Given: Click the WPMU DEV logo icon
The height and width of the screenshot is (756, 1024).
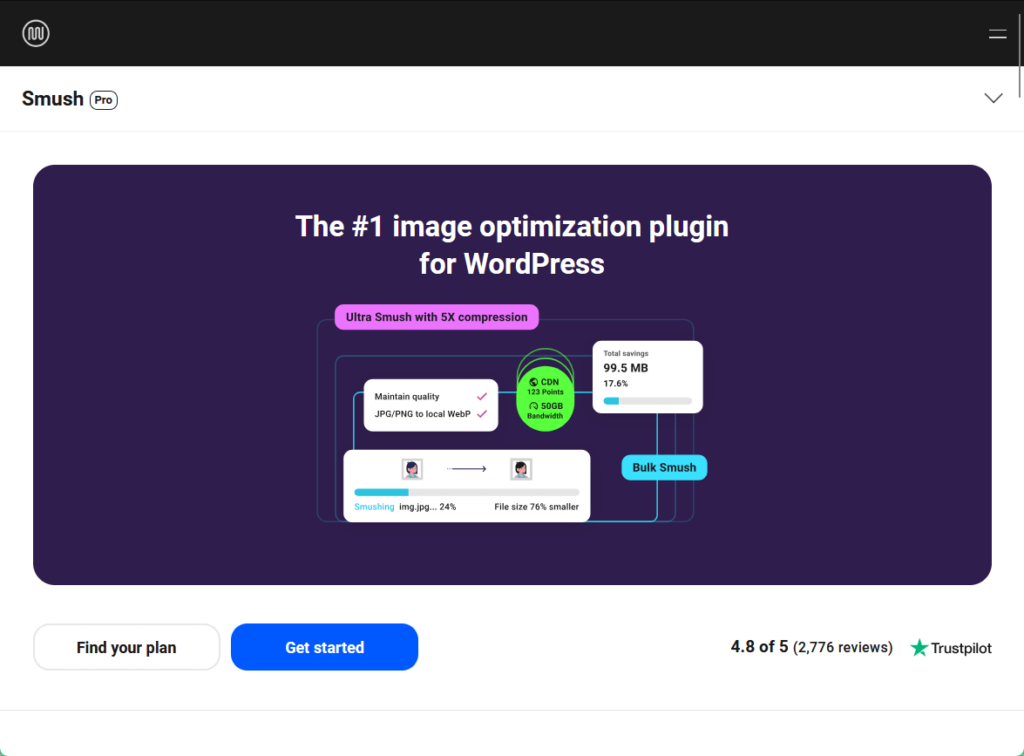Looking at the screenshot, I should [x=36, y=33].
